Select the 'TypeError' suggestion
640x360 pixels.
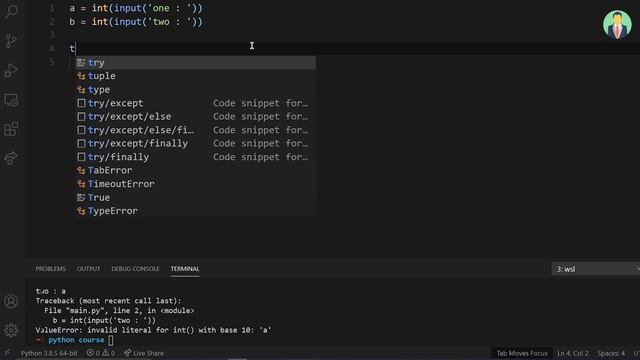tap(196, 211)
